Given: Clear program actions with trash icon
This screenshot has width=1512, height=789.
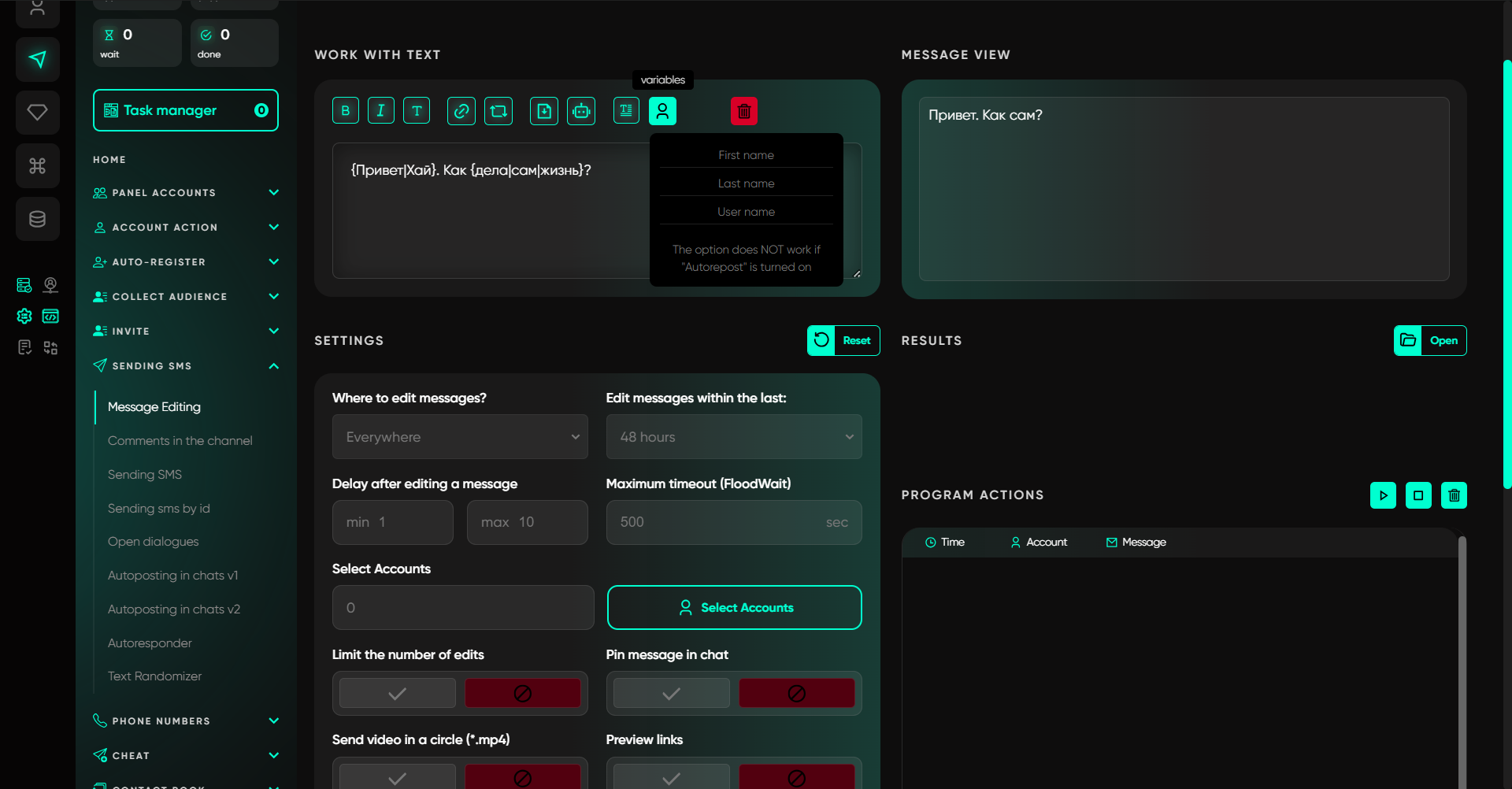Looking at the screenshot, I should pos(1454,495).
